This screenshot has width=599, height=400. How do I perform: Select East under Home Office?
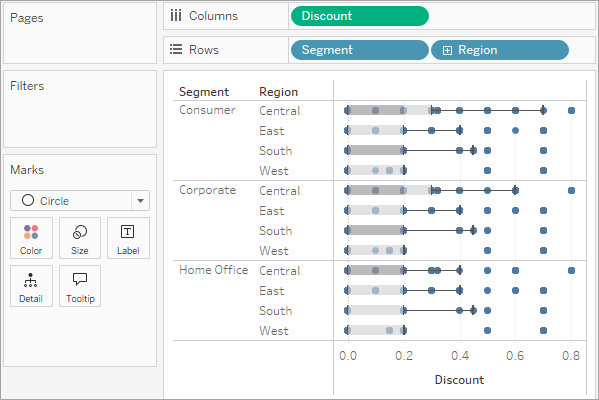272,290
